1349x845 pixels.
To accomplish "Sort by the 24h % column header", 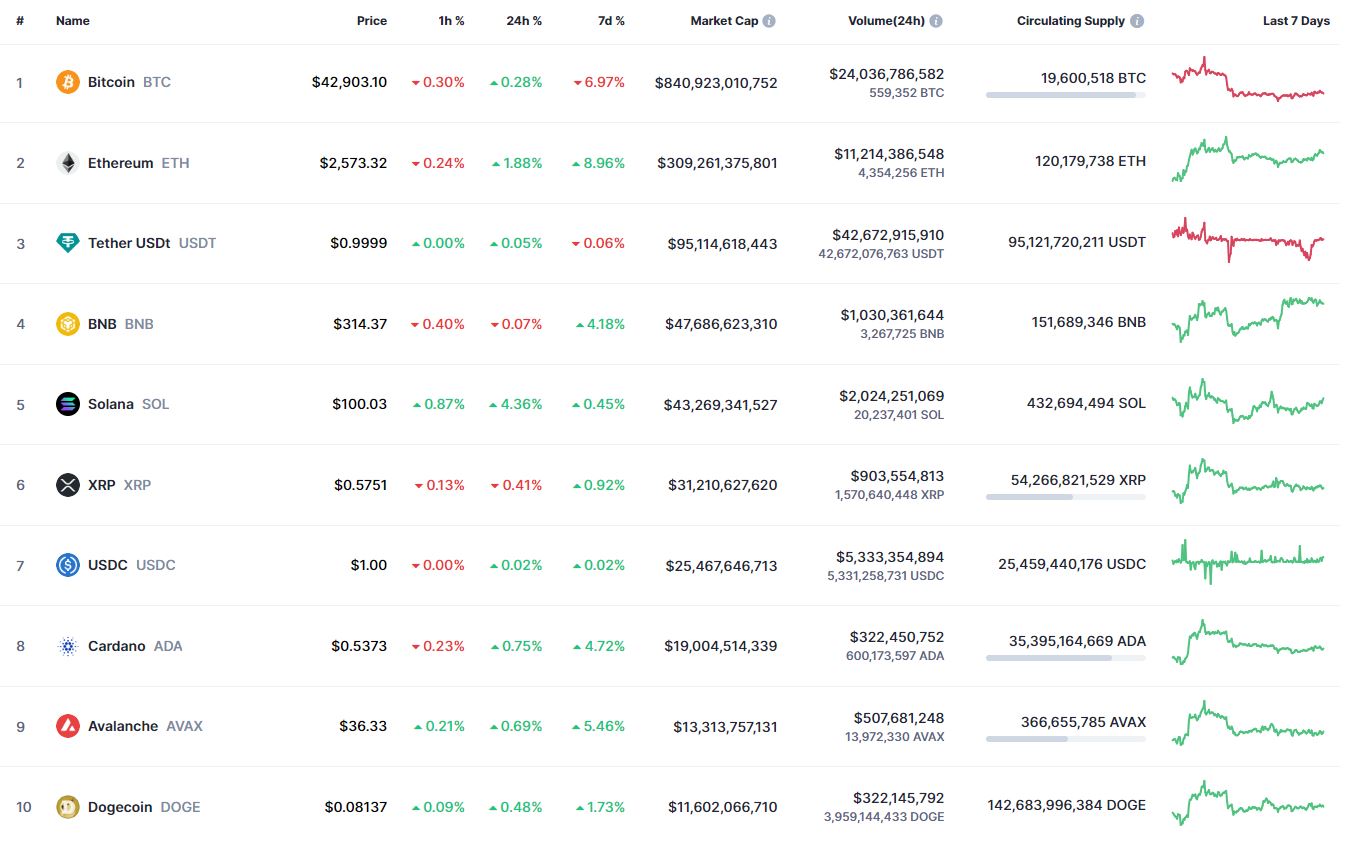I will 524,21.
